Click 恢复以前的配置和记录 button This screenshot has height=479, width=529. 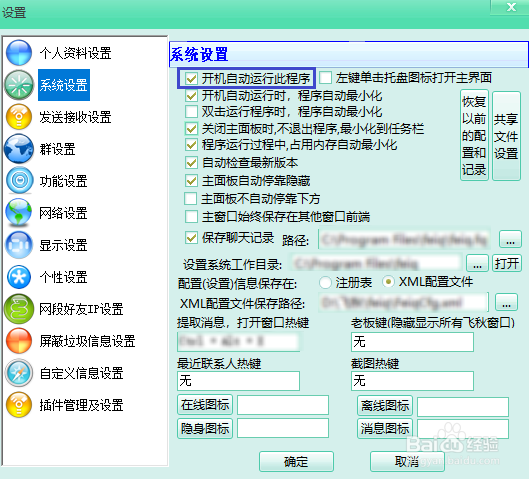(474, 135)
